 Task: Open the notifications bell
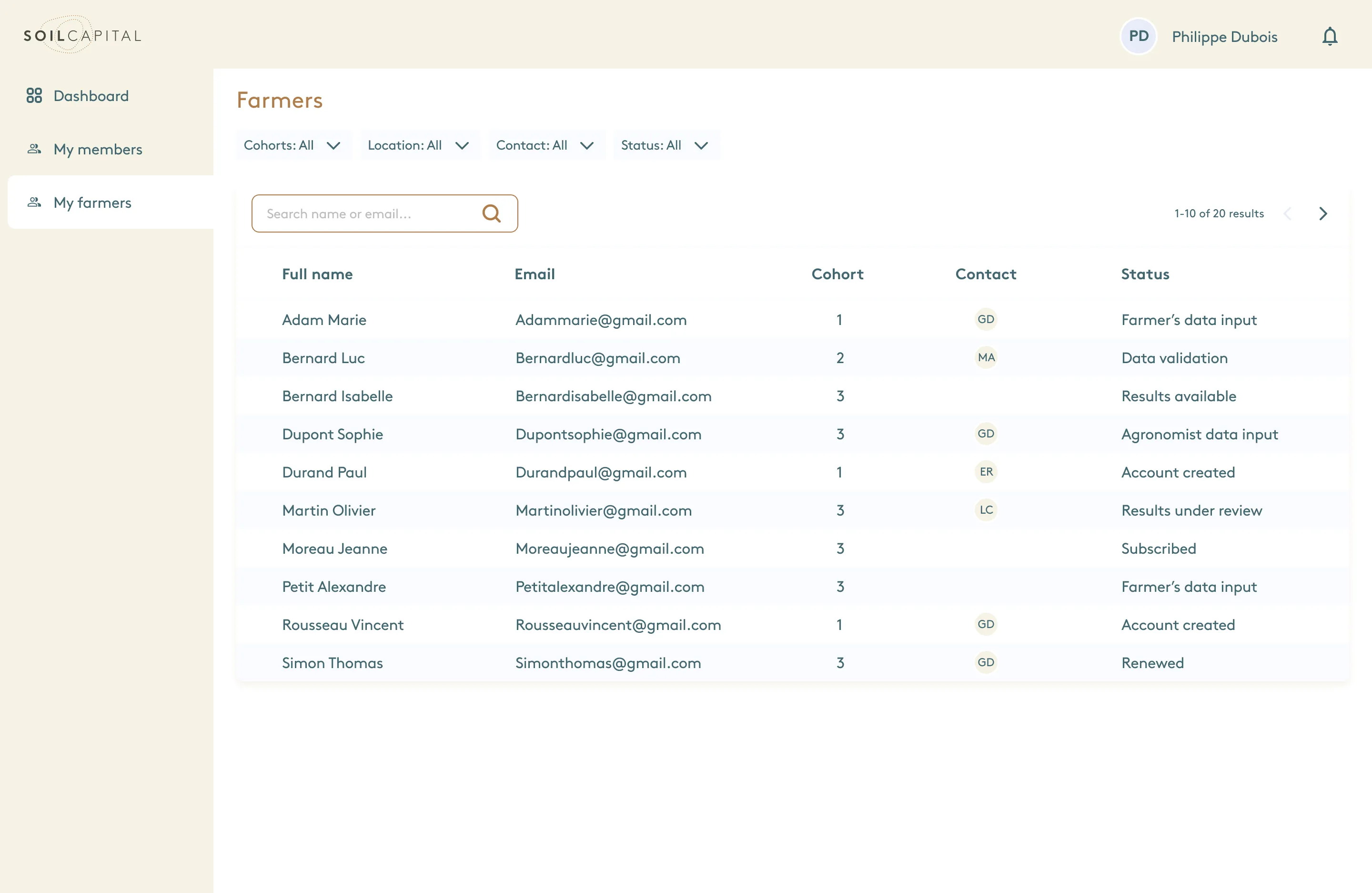tap(1329, 36)
